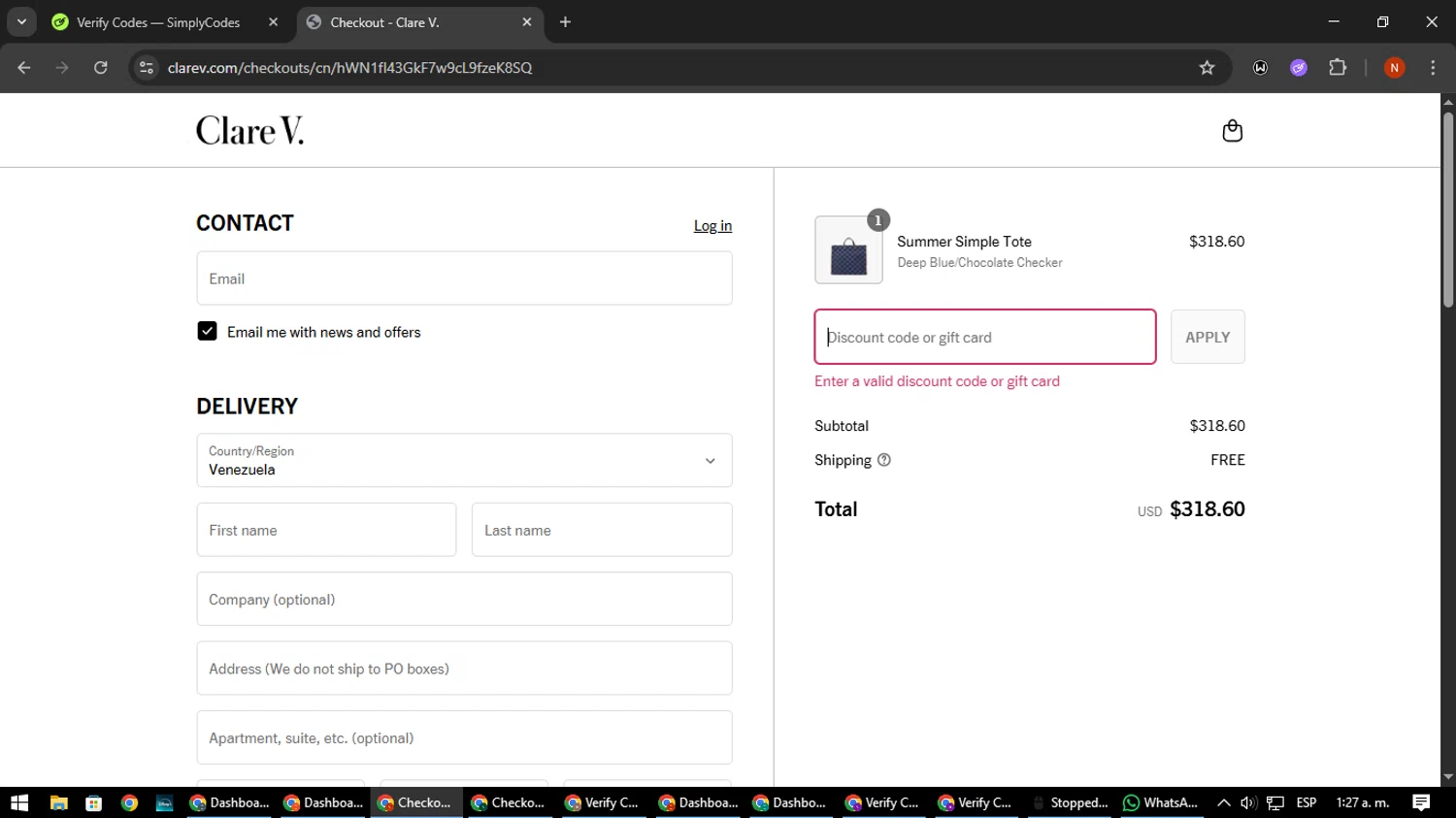Click the DELIVERY heading

click(x=247, y=407)
